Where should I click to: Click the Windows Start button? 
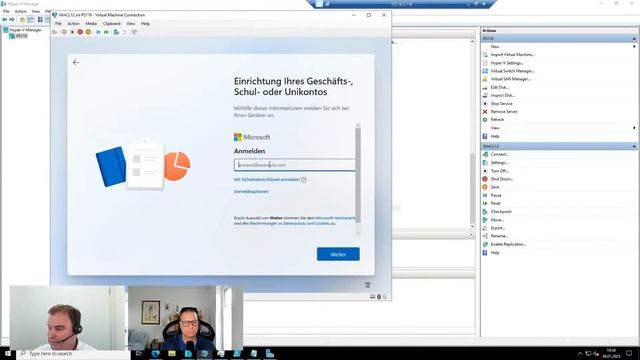click(x=8, y=353)
